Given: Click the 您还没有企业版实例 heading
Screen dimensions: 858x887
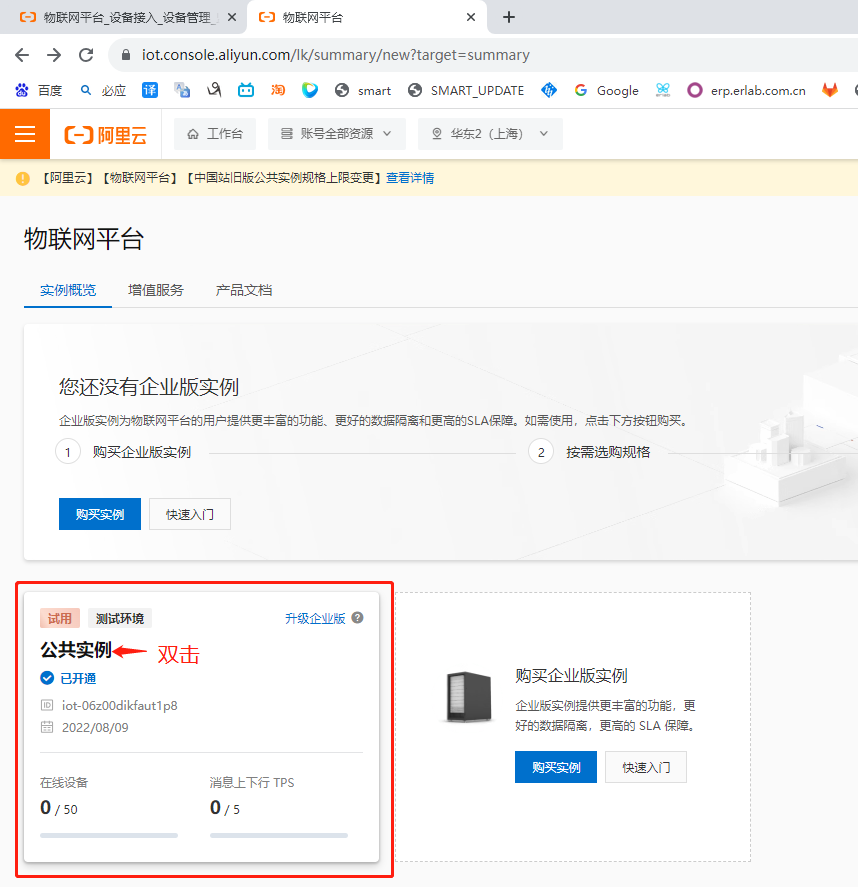Looking at the screenshot, I should coord(149,387).
